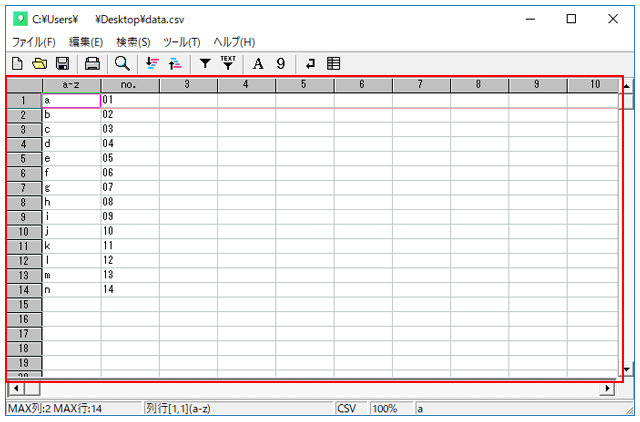This screenshot has width=640, height=422.
Task: Select column header 3
Action: (188, 85)
